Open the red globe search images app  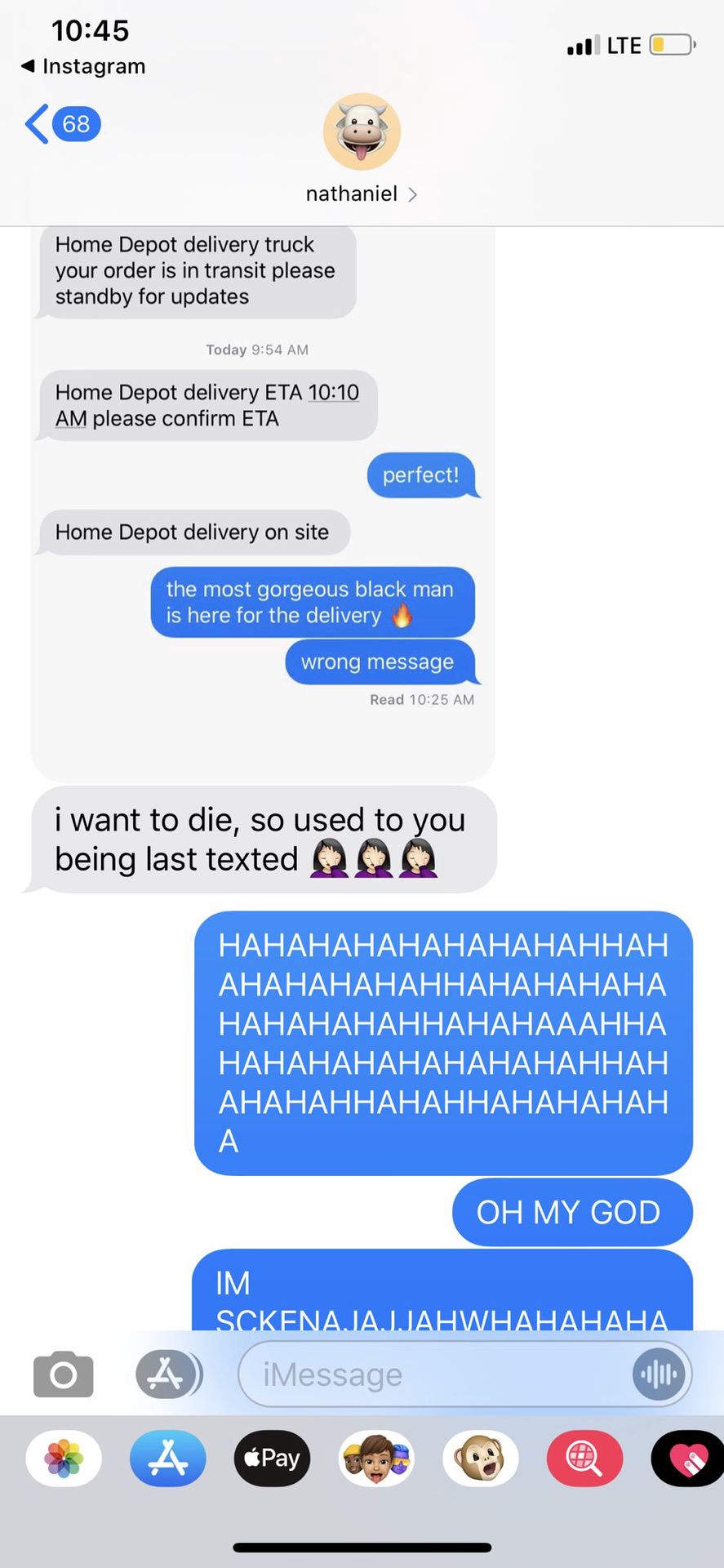(x=585, y=1458)
